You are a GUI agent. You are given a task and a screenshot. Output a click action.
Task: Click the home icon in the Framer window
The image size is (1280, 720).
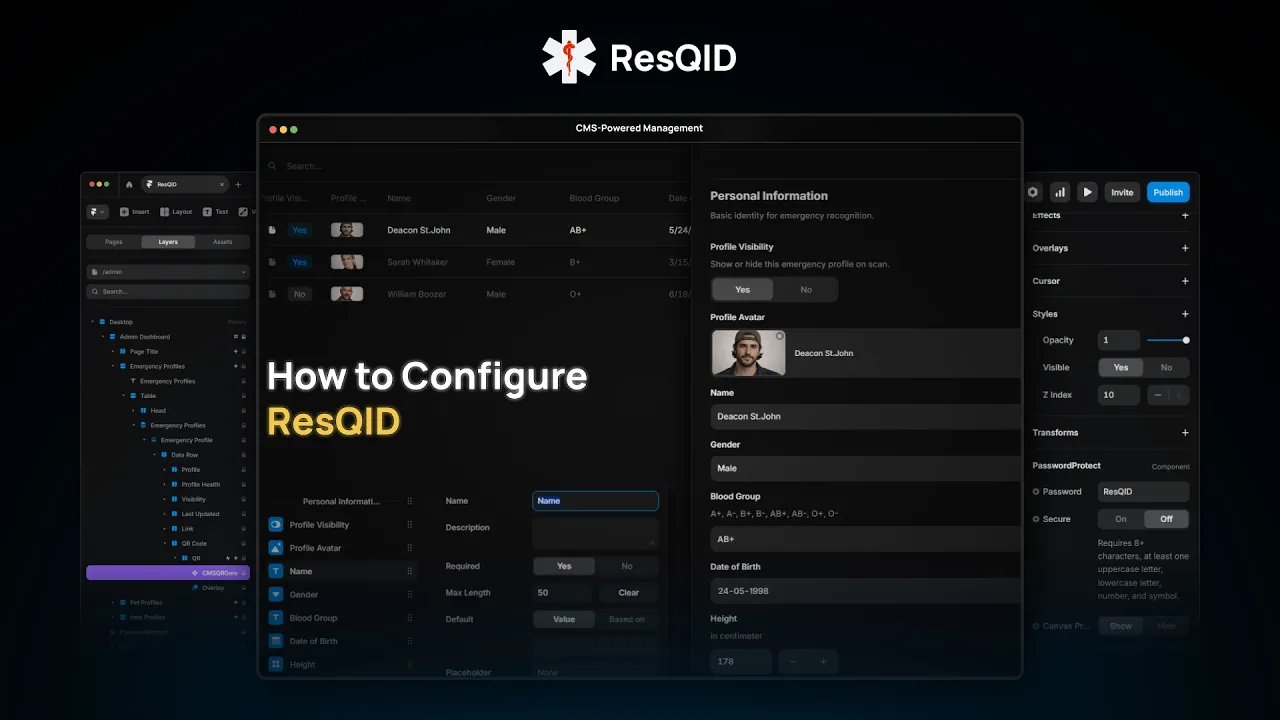click(x=129, y=185)
